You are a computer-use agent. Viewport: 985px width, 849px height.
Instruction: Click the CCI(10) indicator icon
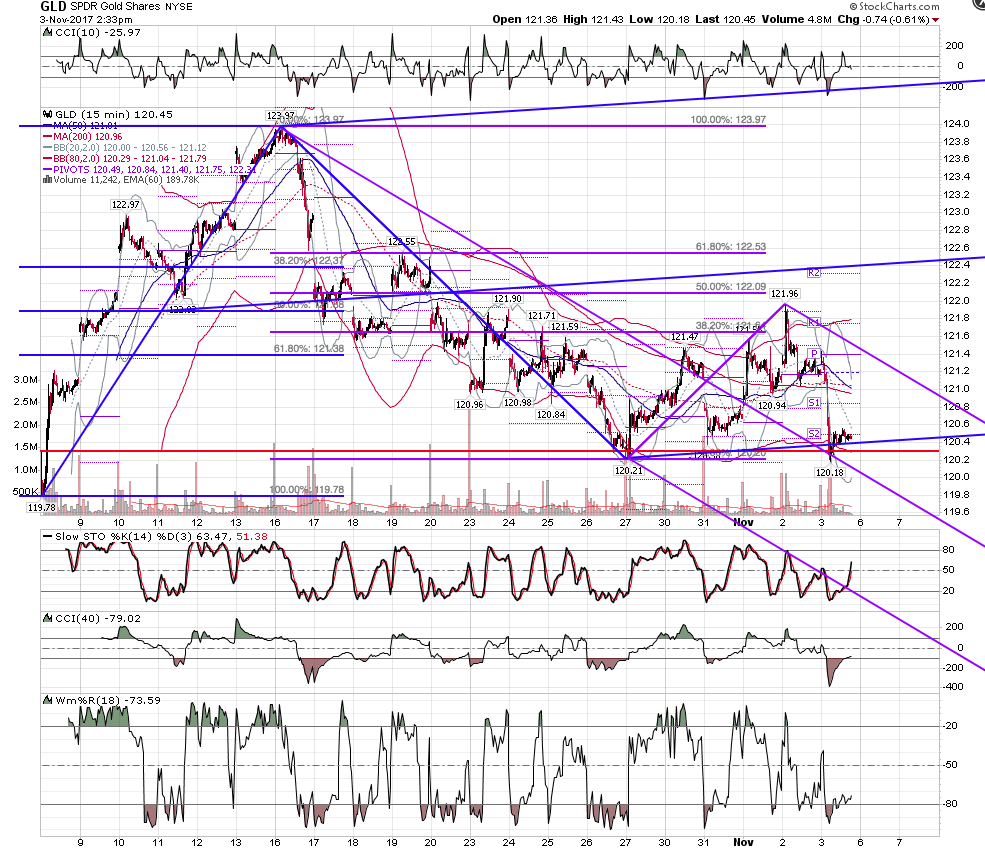click(x=47, y=32)
